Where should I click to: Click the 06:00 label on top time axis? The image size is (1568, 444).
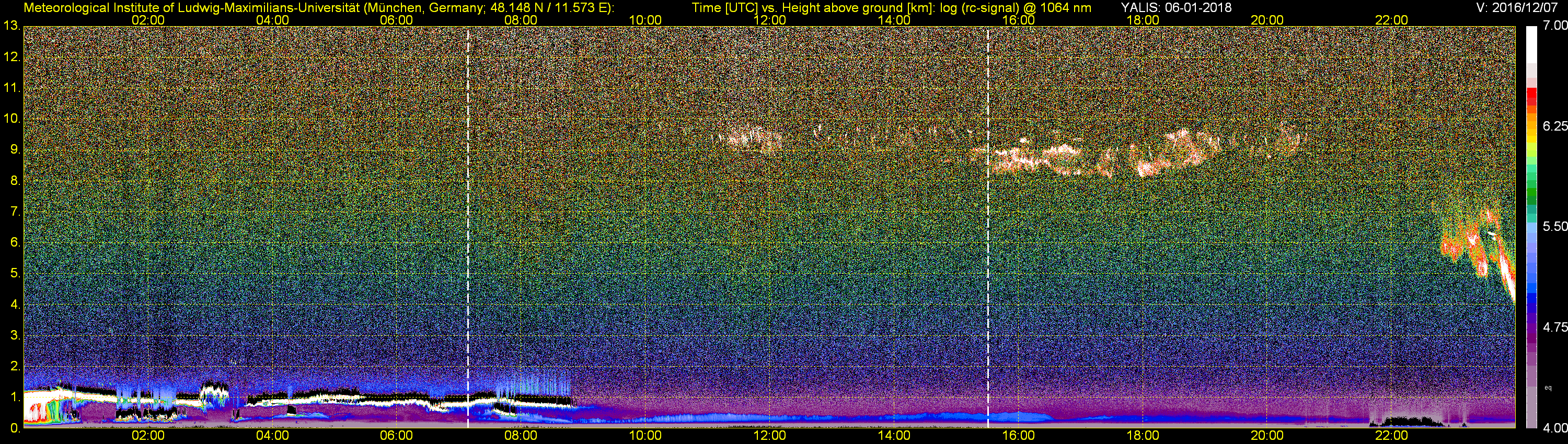(x=396, y=20)
